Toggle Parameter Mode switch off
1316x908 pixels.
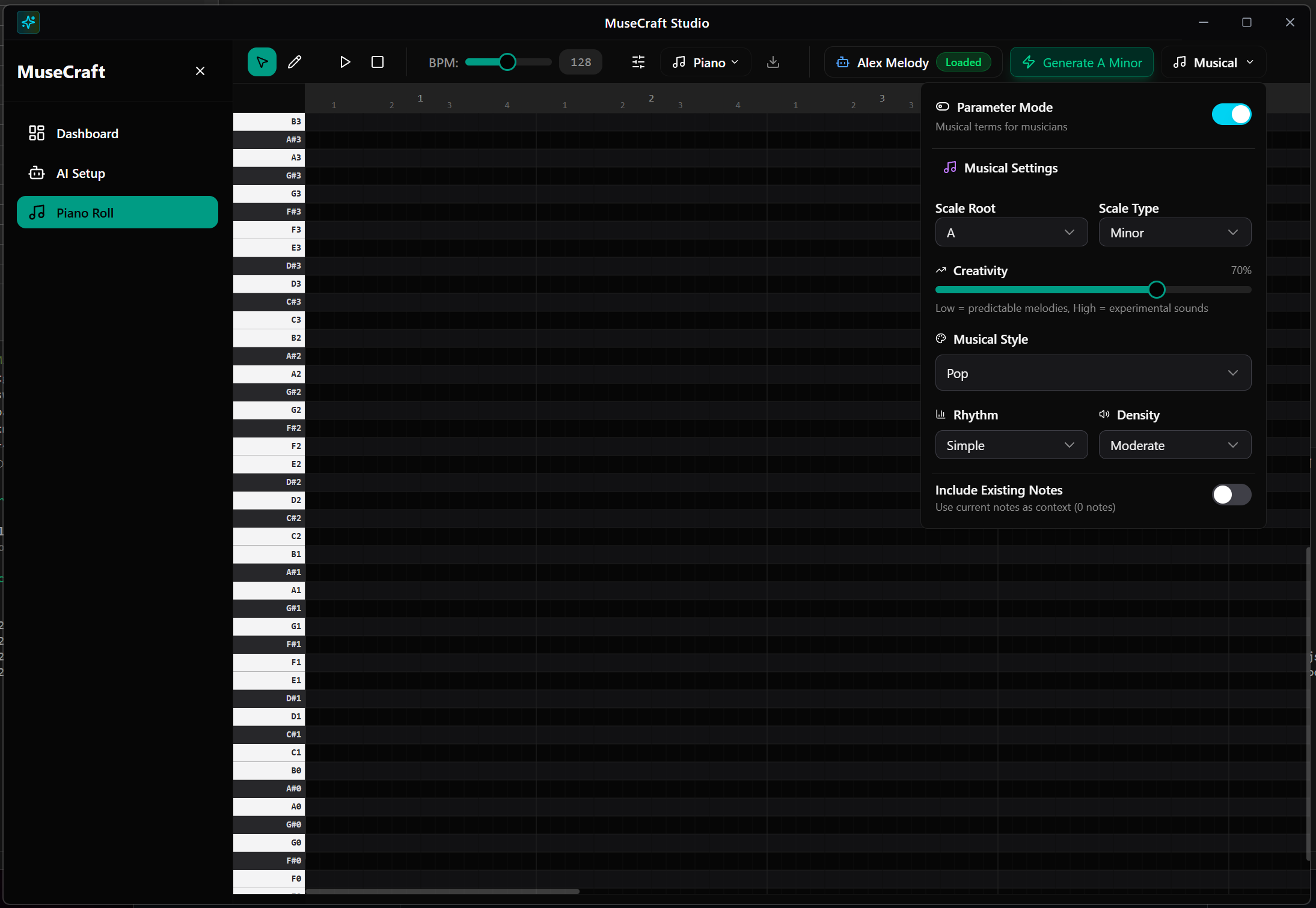[x=1231, y=114]
